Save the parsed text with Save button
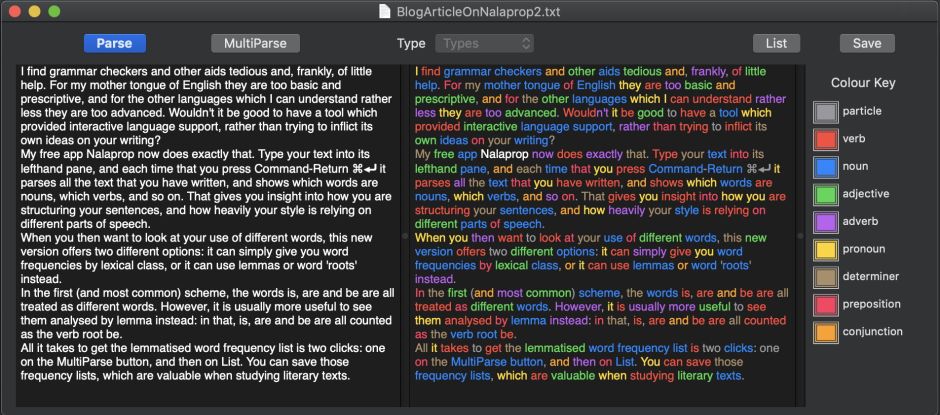The width and height of the screenshot is (940, 415). pyautogui.click(x=867, y=43)
